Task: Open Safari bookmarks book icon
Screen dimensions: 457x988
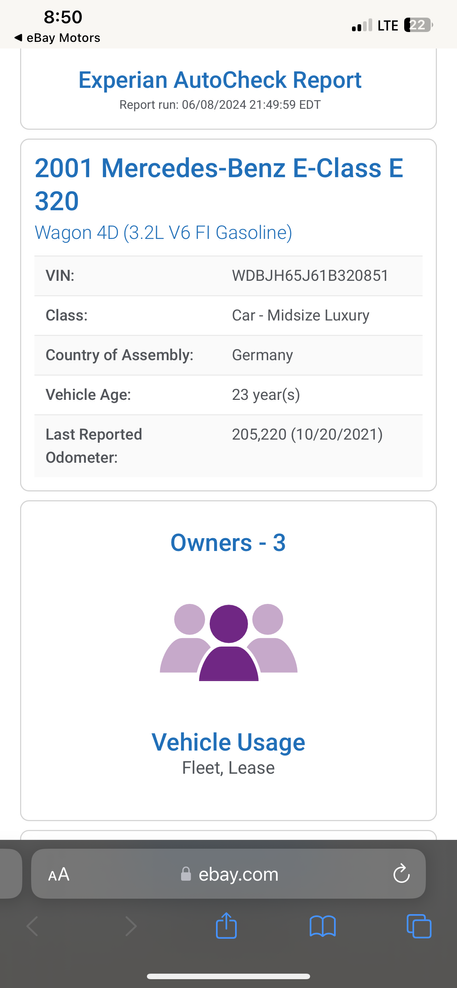Action: [322, 926]
